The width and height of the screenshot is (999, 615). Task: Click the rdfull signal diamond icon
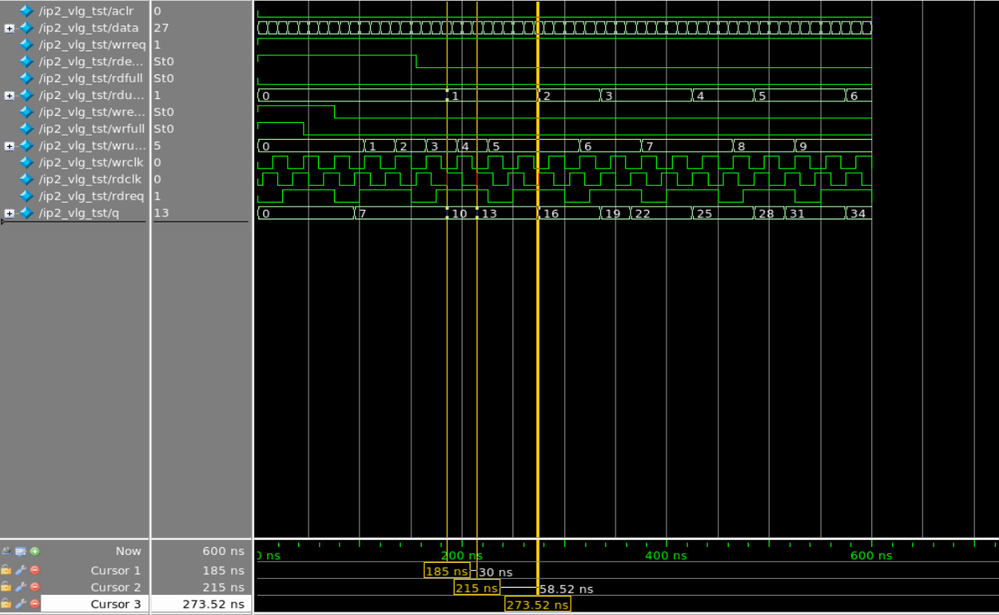click(26, 78)
